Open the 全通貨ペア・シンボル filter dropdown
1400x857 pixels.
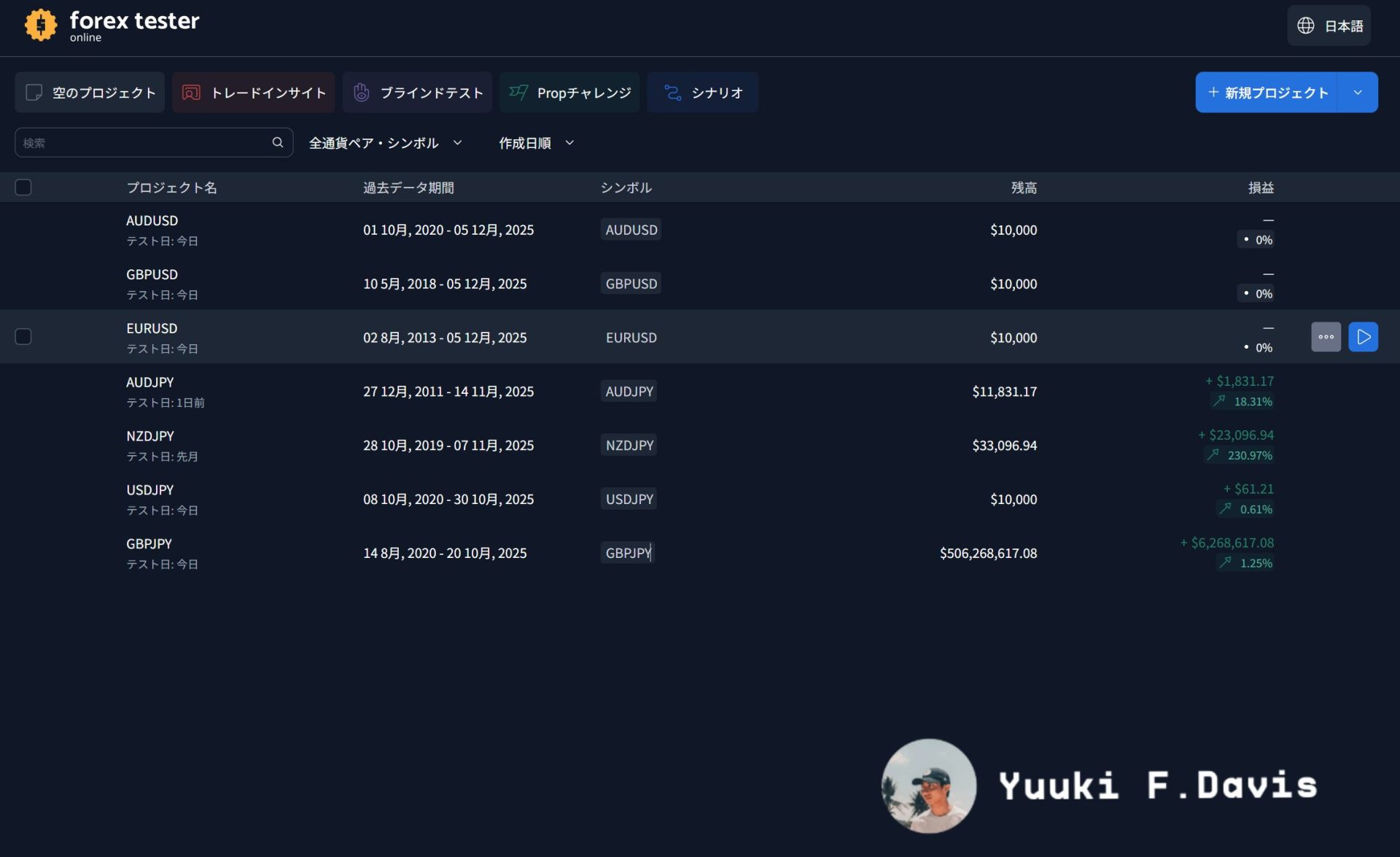click(x=385, y=143)
